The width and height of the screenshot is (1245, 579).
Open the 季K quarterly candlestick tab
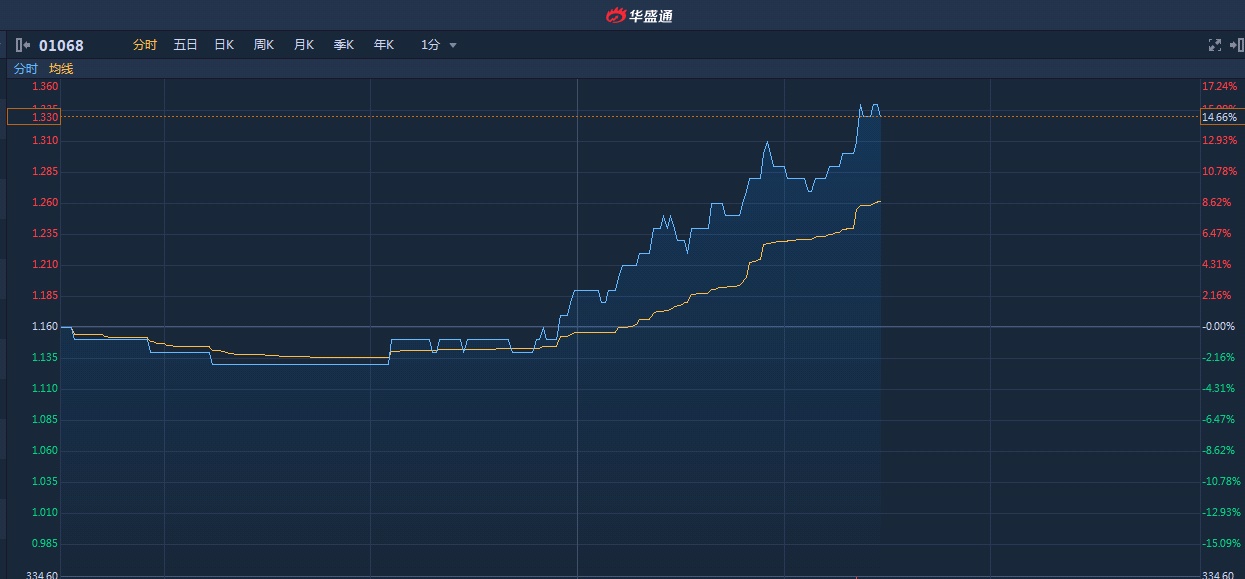344,45
